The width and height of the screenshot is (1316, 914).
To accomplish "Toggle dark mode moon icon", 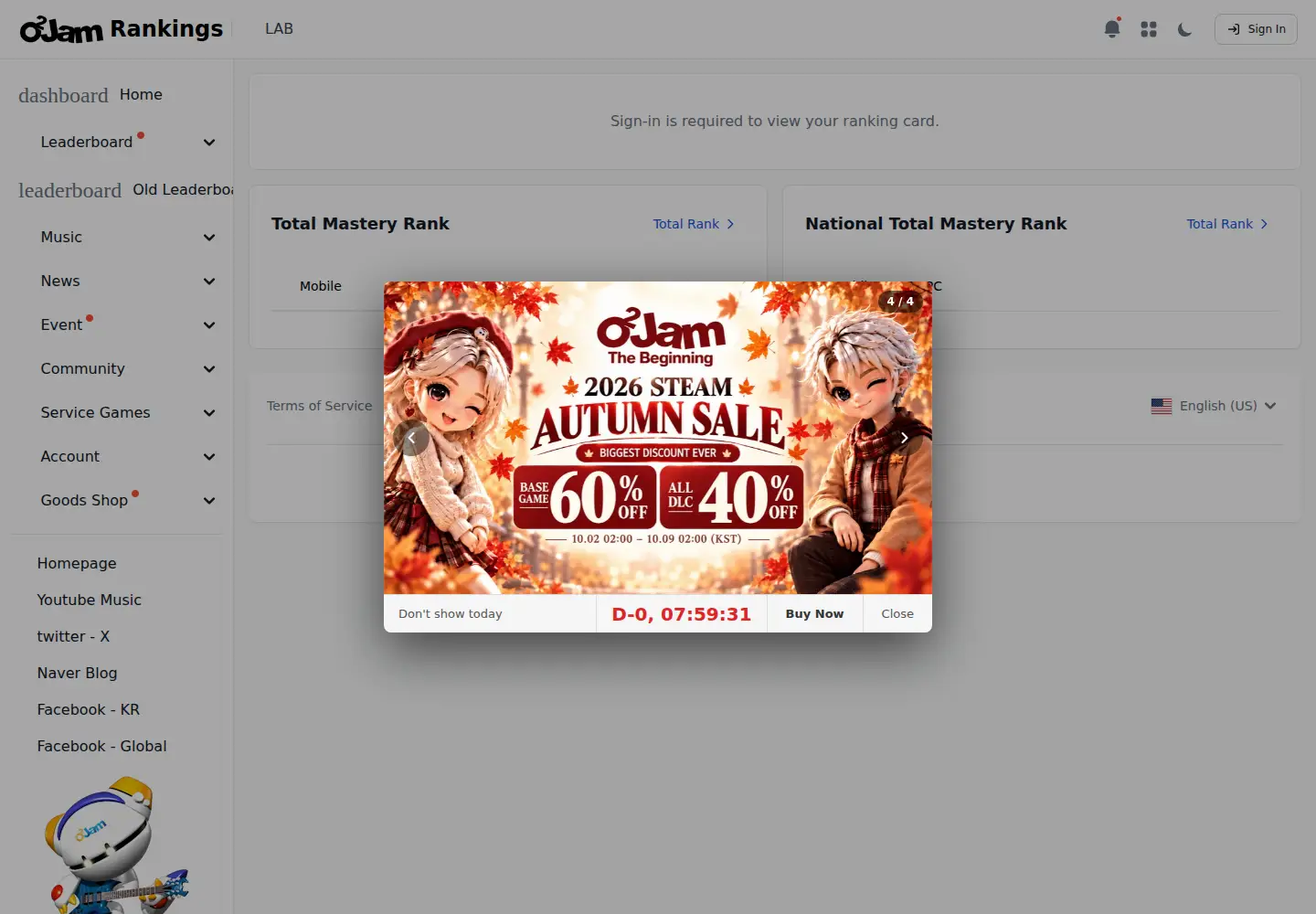I will pyautogui.click(x=1185, y=29).
